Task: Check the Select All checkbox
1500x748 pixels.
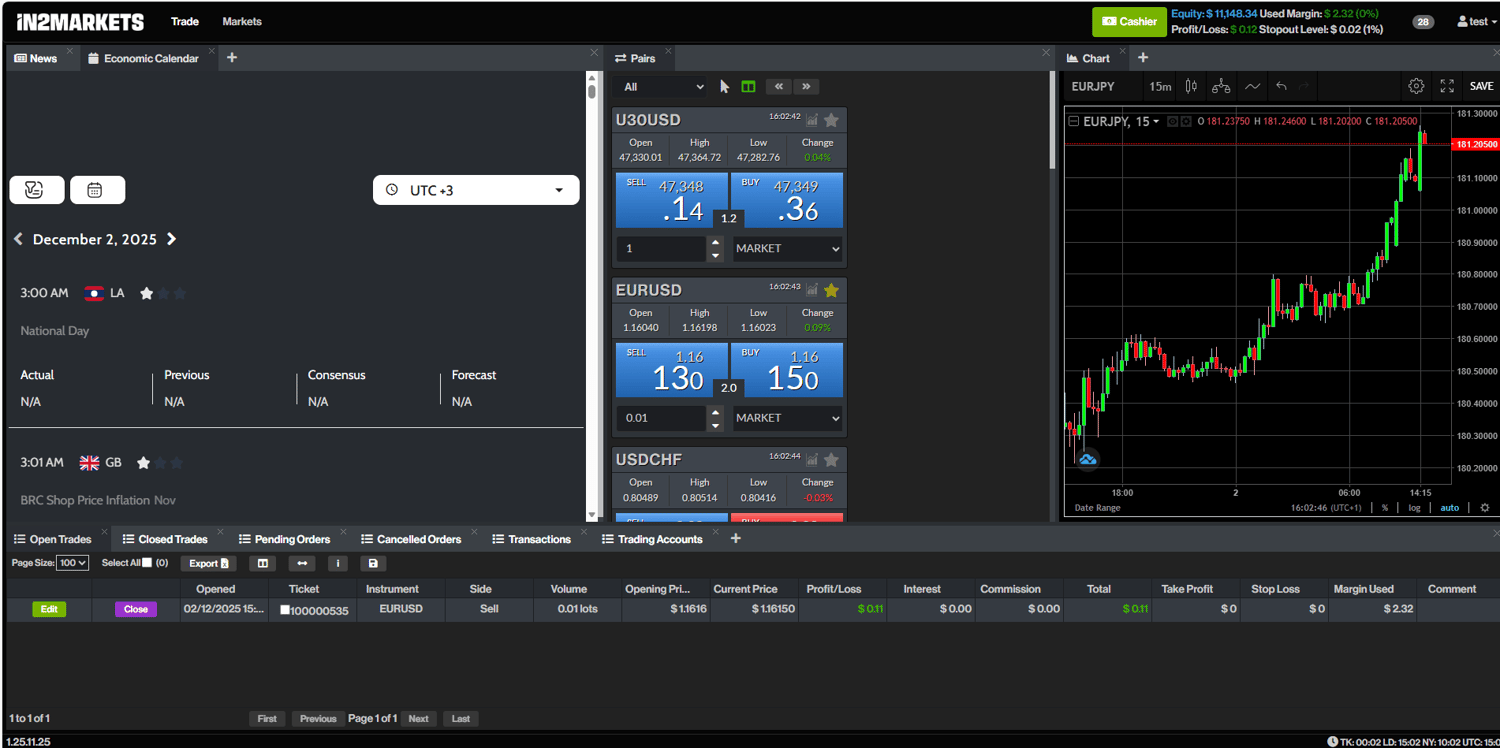Action: pyautogui.click(x=147, y=563)
